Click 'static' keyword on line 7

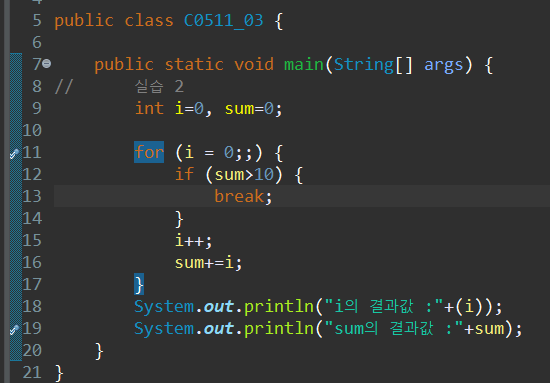(194, 65)
